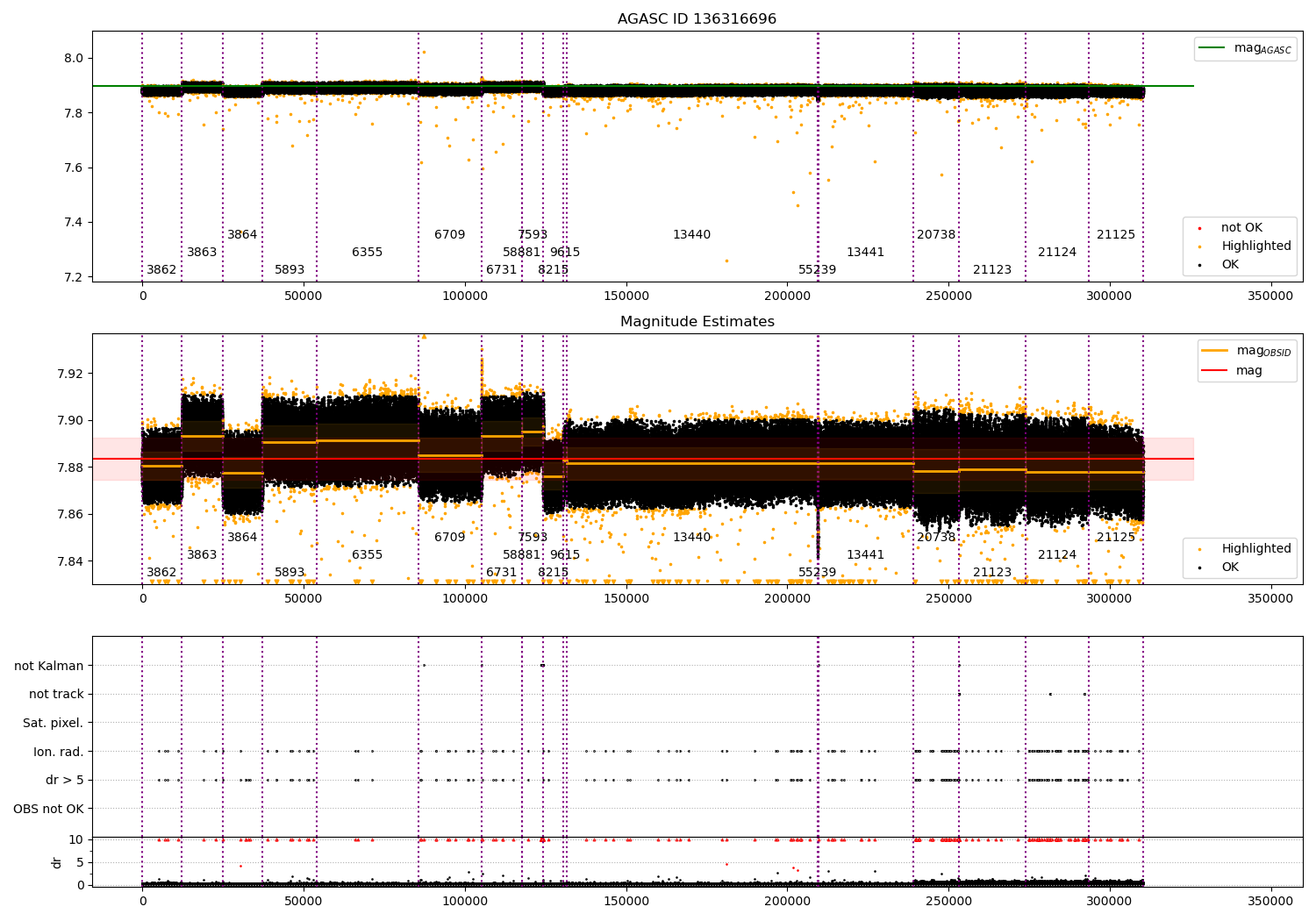Click label 13440 in the Magnitude Estimates plot
This screenshot has width=1316, height=921.
pos(691,538)
